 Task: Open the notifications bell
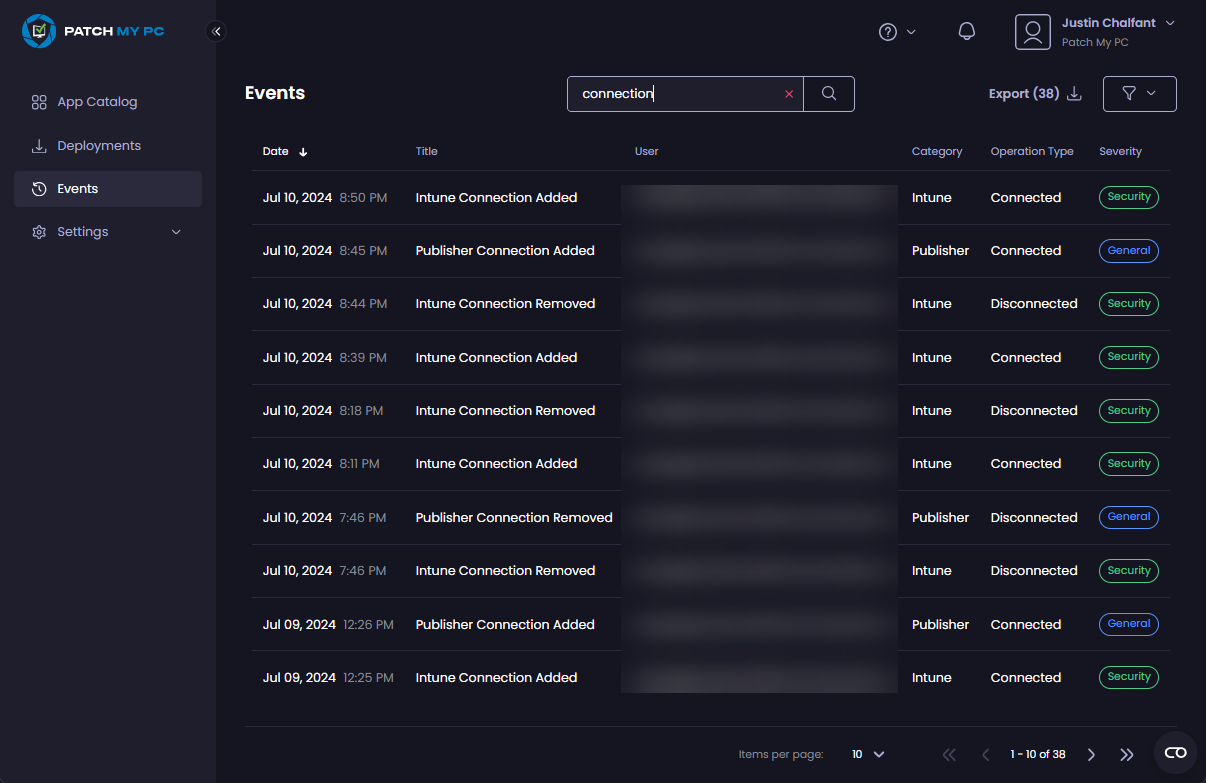coord(966,32)
